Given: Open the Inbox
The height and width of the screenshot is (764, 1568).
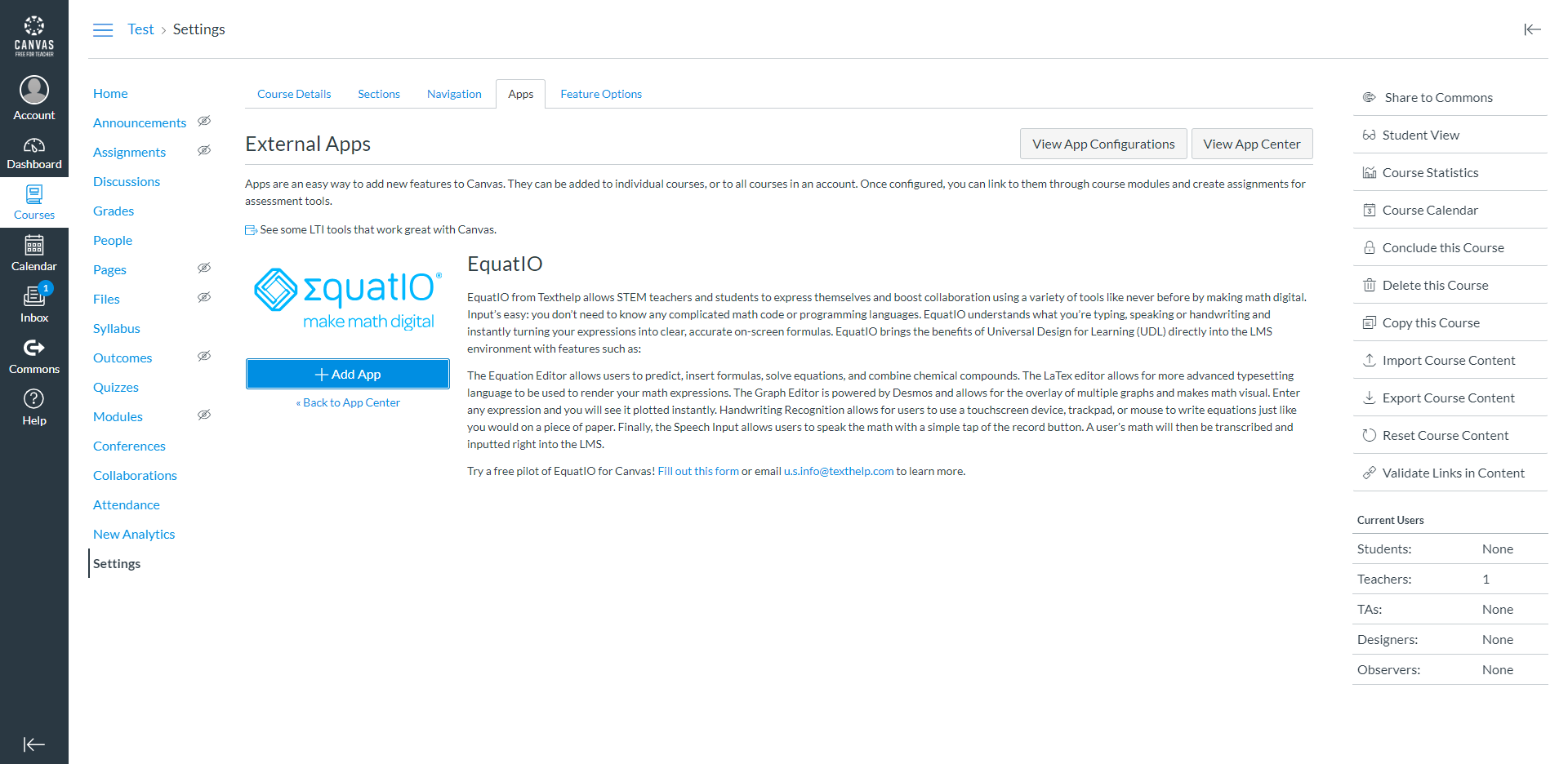Looking at the screenshot, I should [34, 305].
